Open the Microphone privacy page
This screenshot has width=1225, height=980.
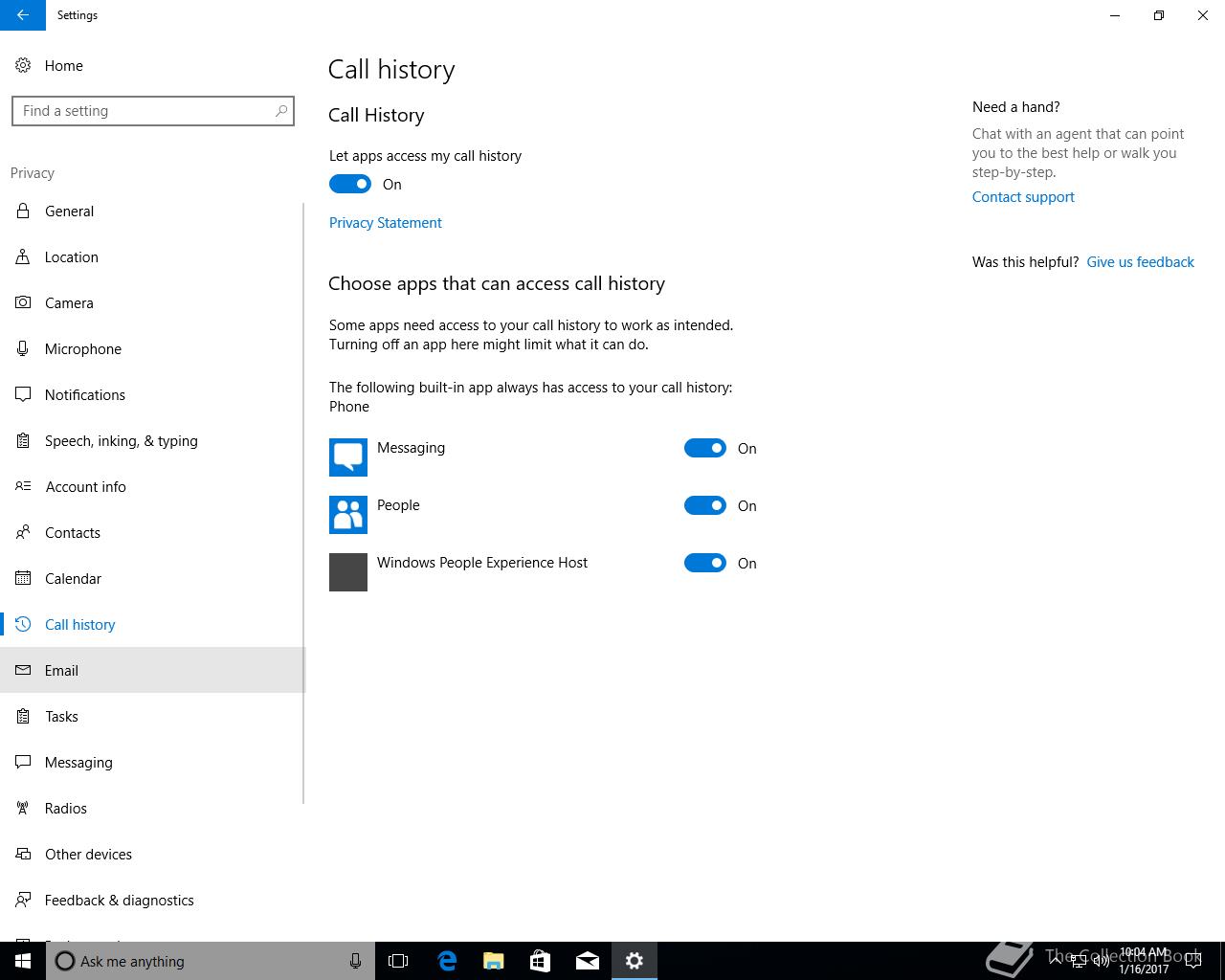point(151,348)
